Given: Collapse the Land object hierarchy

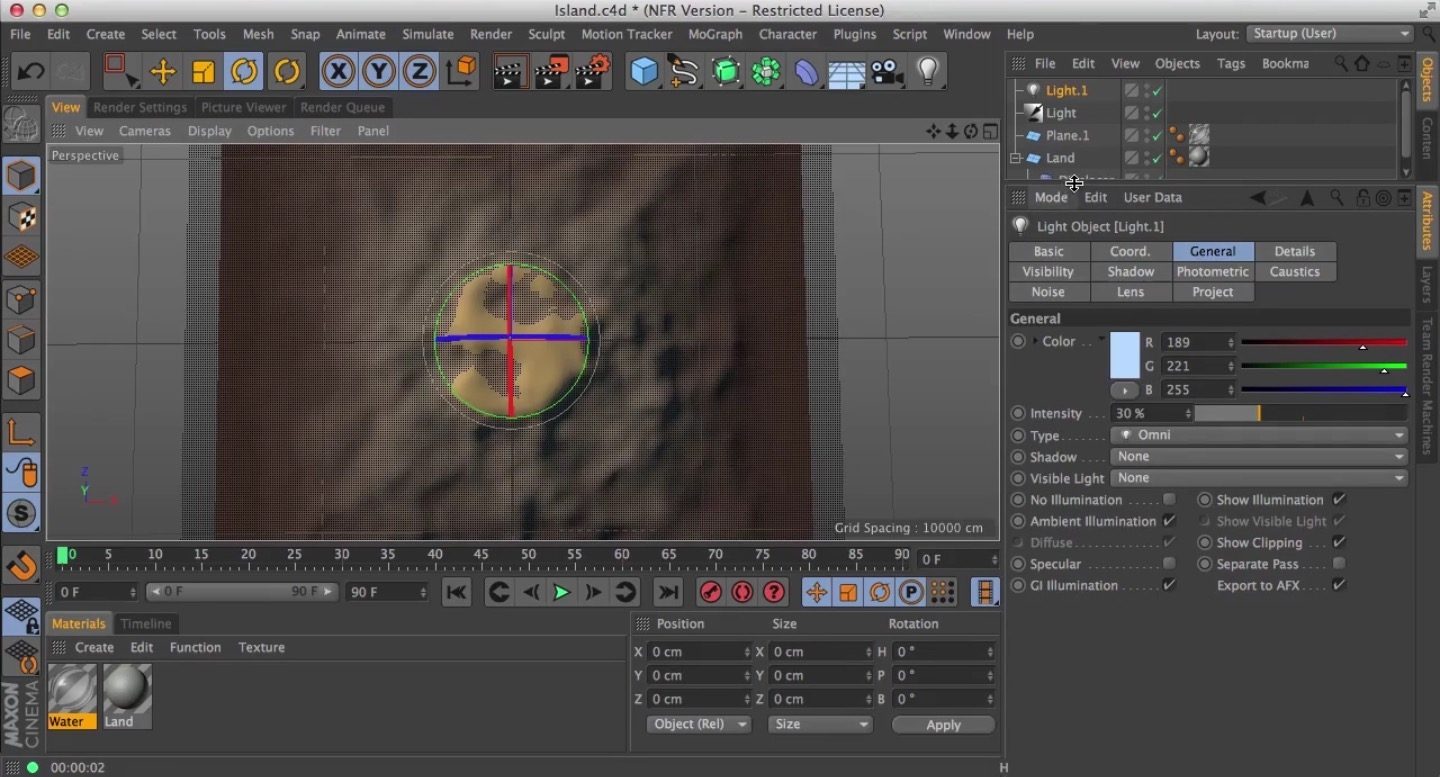Looking at the screenshot, I should [1016, 158].
